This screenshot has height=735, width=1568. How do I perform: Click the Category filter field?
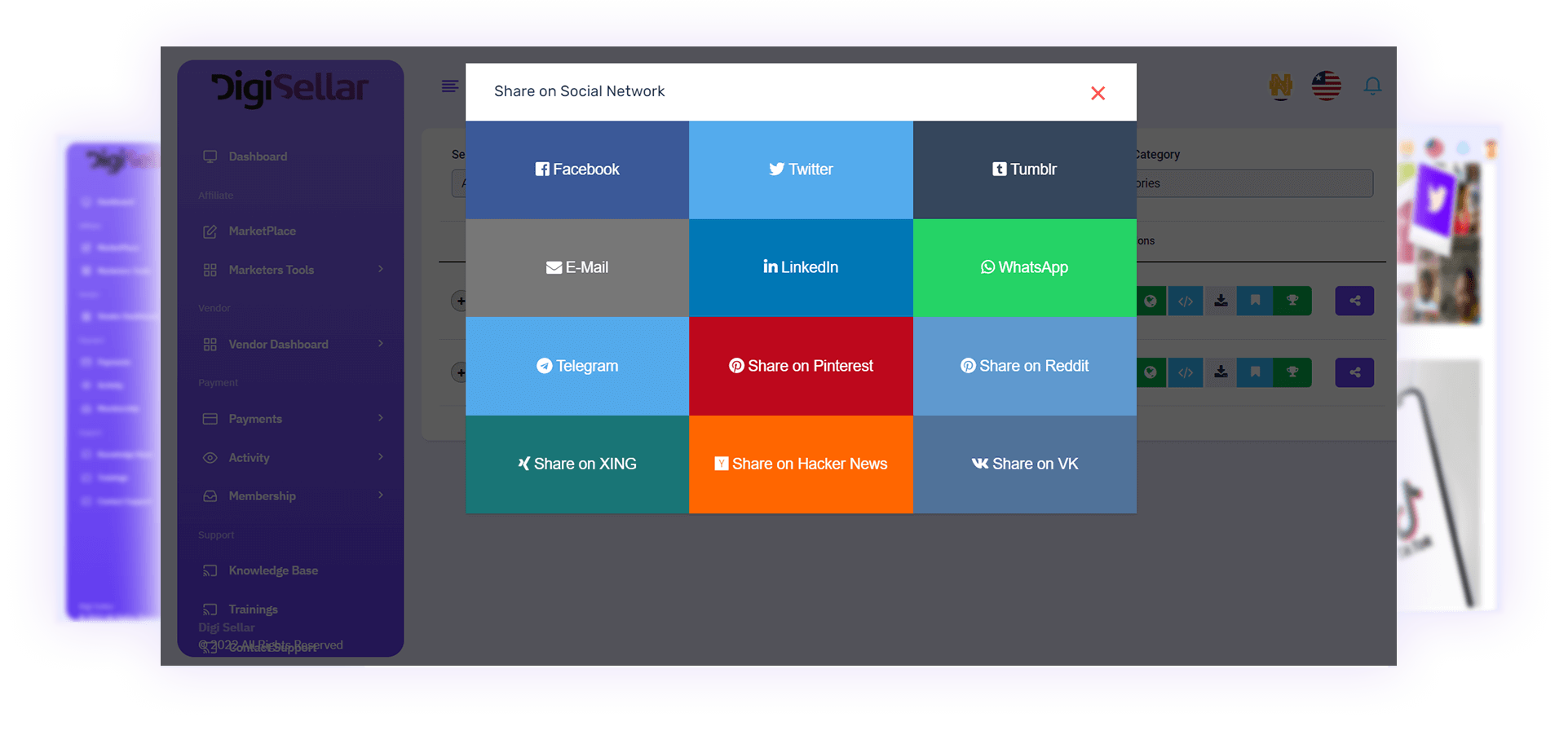pyautogui.click(x=1254, y=183)
